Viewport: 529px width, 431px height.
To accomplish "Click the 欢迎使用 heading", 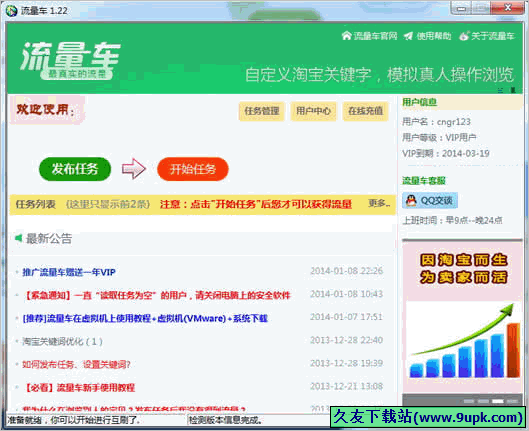I will 45,110.
